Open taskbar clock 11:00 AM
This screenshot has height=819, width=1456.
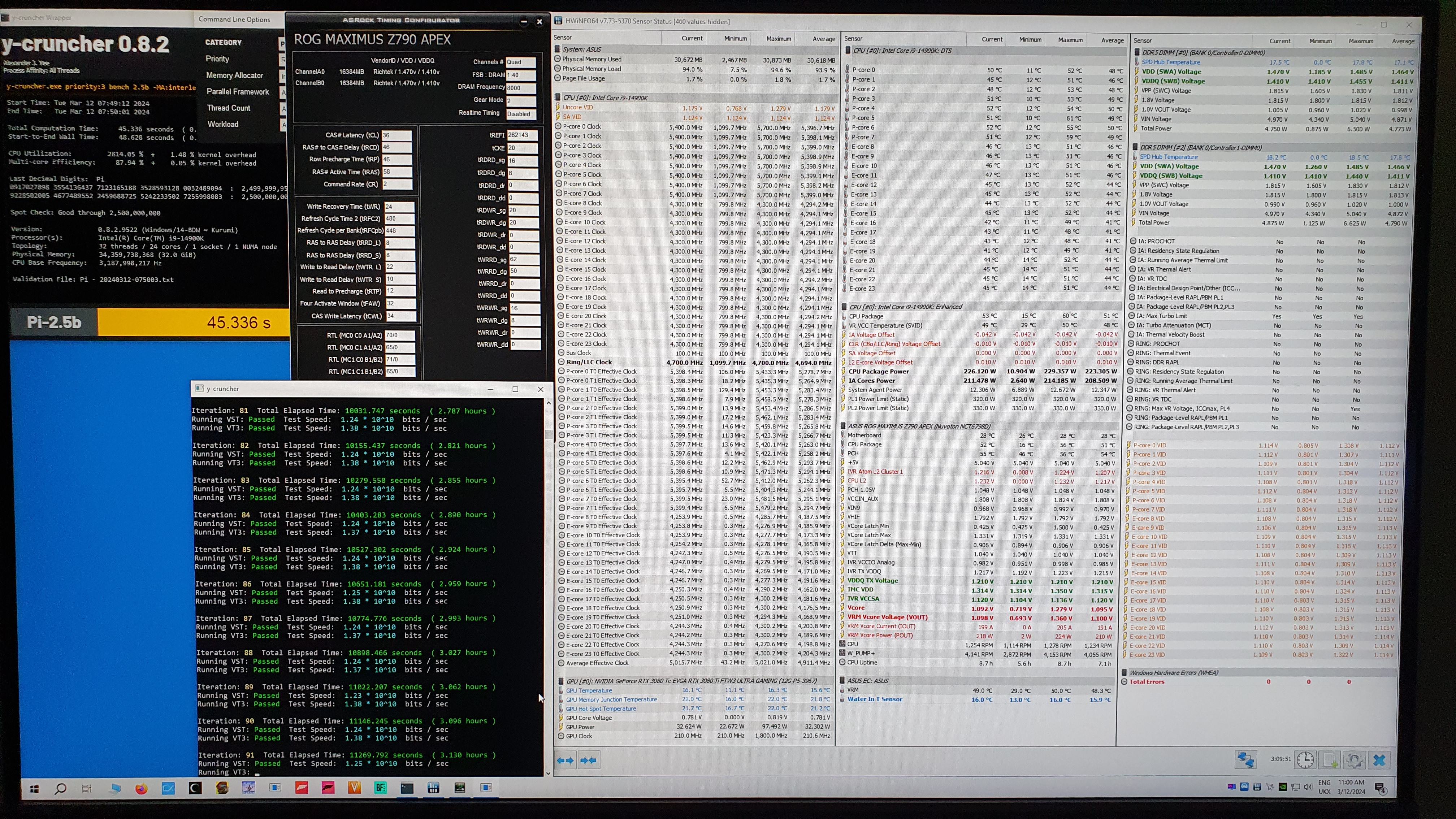coord(1351,787)
